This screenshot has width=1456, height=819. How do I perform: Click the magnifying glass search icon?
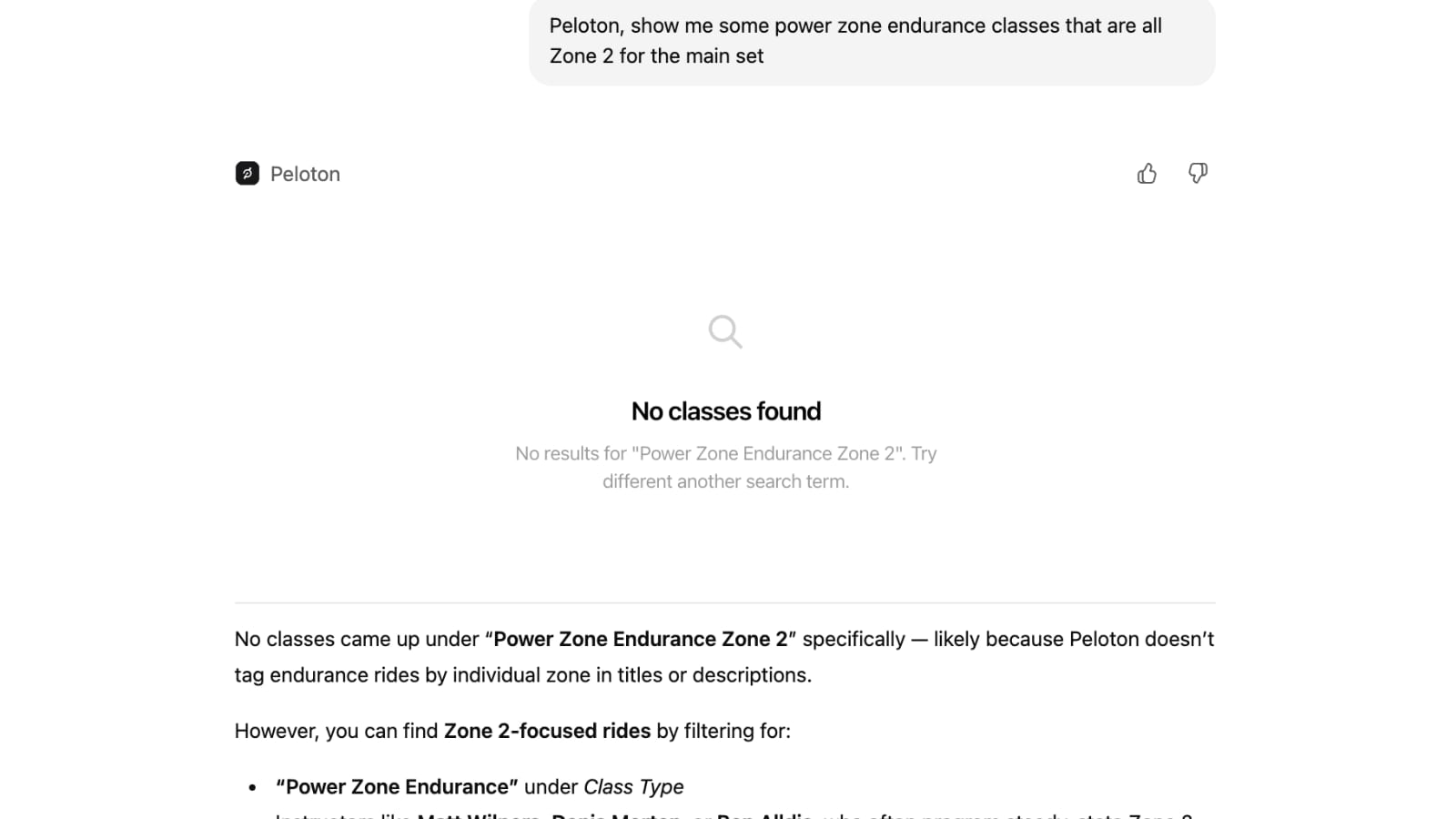click(725, 332)
